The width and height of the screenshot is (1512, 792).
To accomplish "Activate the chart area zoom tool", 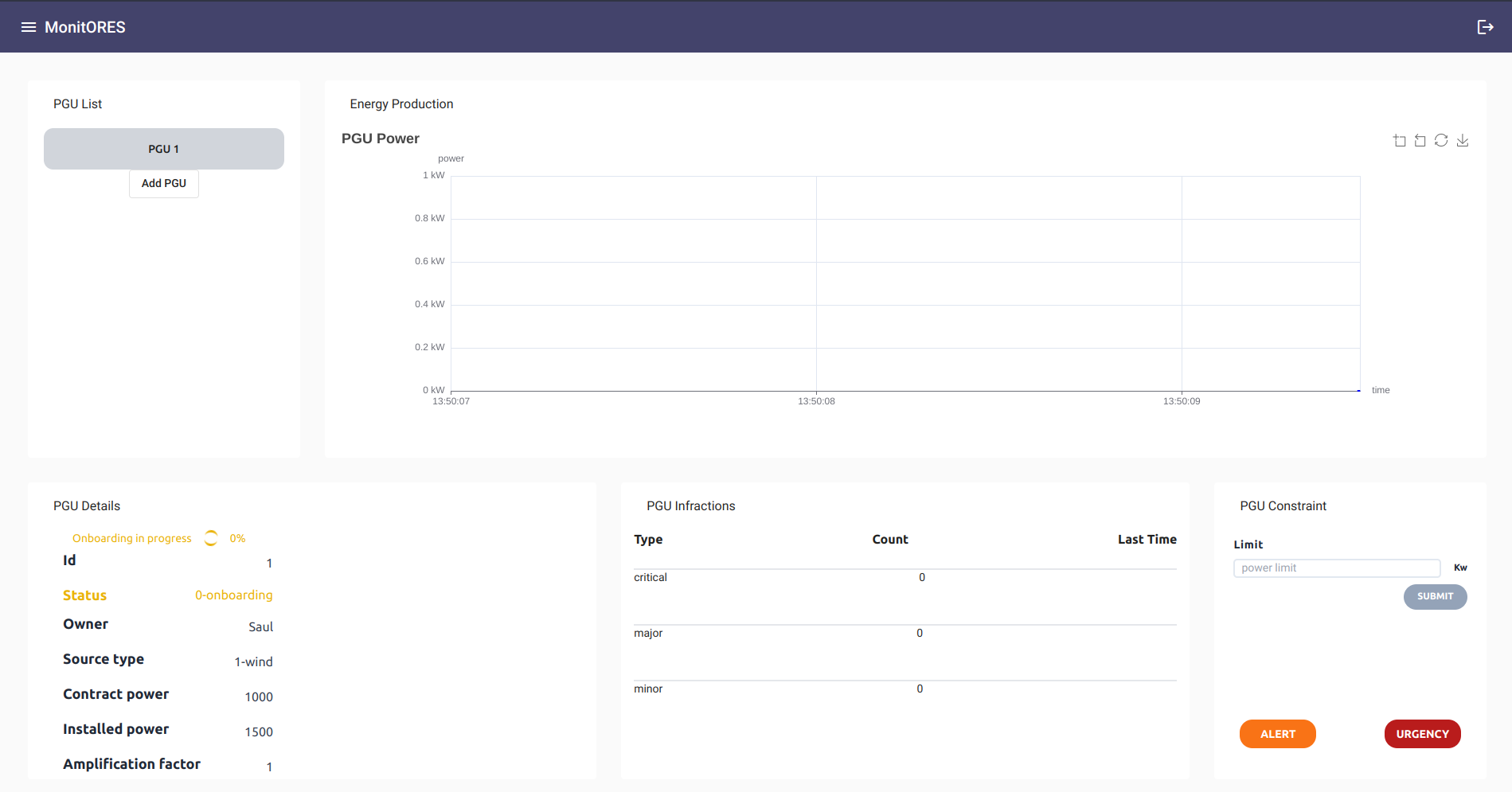I will 1399,141.
